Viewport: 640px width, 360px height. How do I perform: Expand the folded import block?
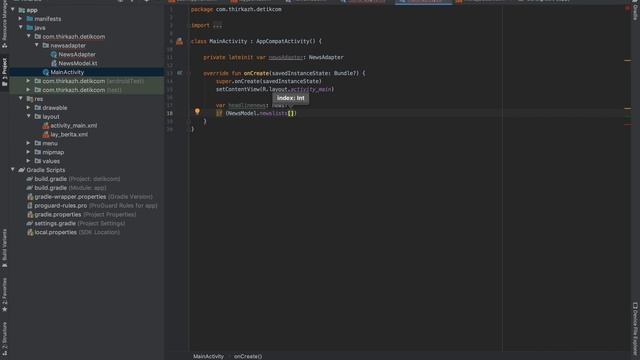[218, 25]
